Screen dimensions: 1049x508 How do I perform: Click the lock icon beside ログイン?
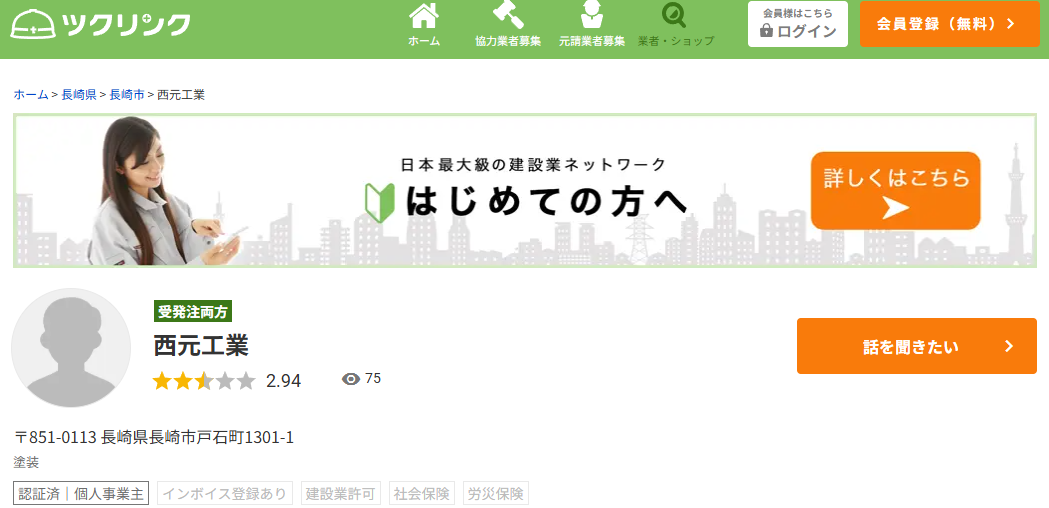click(766, 31)
